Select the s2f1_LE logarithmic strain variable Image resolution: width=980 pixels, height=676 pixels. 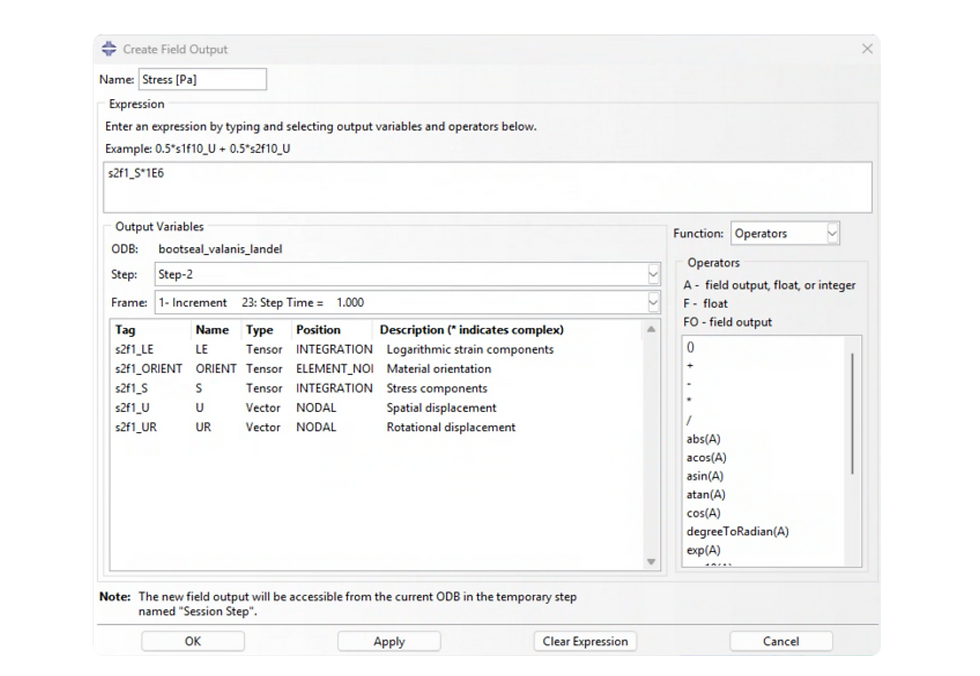tap(140, 349)
